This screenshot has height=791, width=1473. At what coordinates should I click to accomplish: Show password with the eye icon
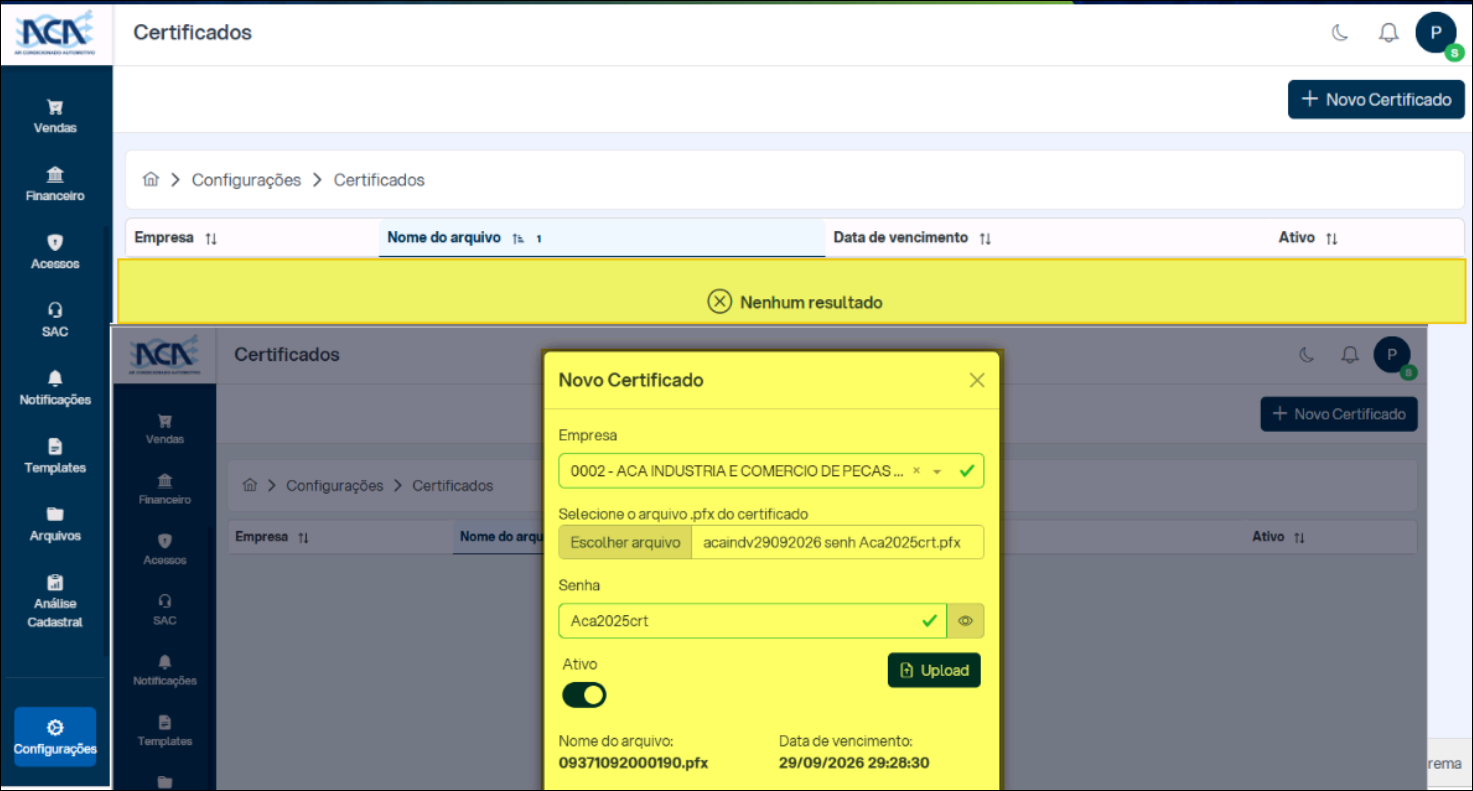[965, 621]
